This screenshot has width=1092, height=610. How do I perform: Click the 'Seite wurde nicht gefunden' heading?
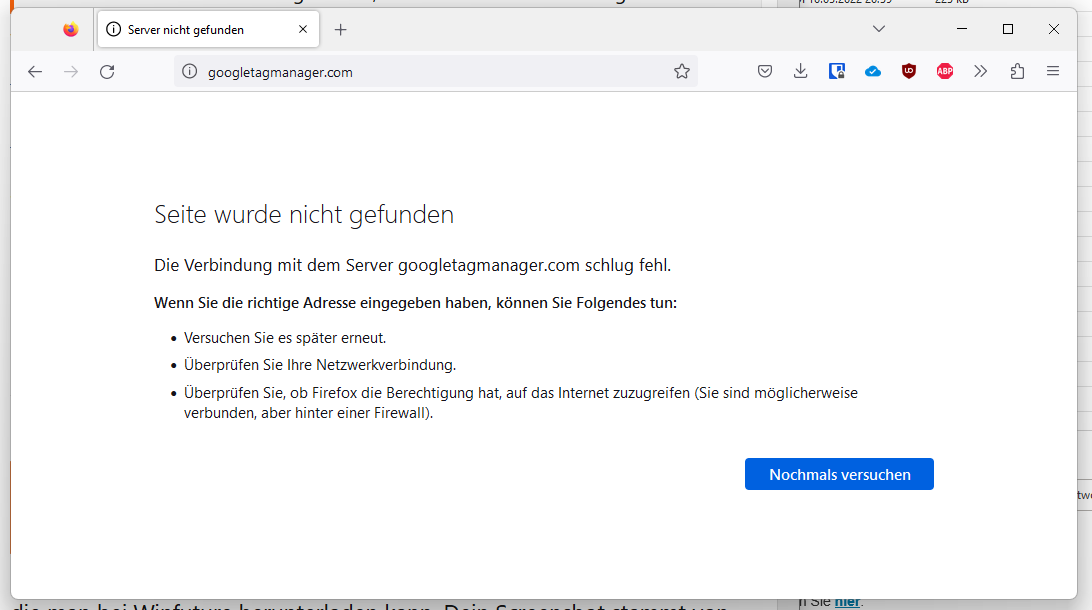(x=304, y=214)
